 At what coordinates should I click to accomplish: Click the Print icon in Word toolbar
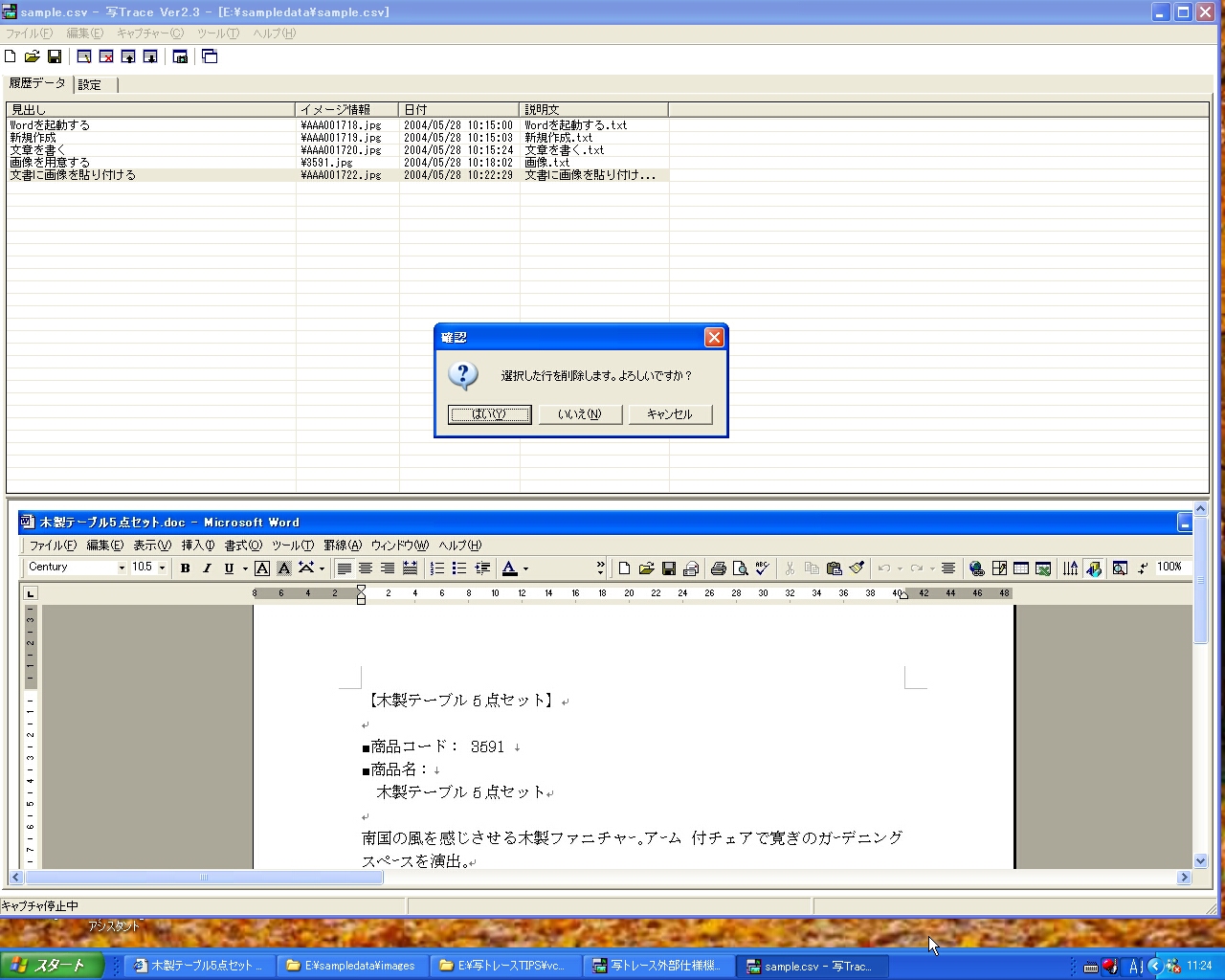coord(719,568)
